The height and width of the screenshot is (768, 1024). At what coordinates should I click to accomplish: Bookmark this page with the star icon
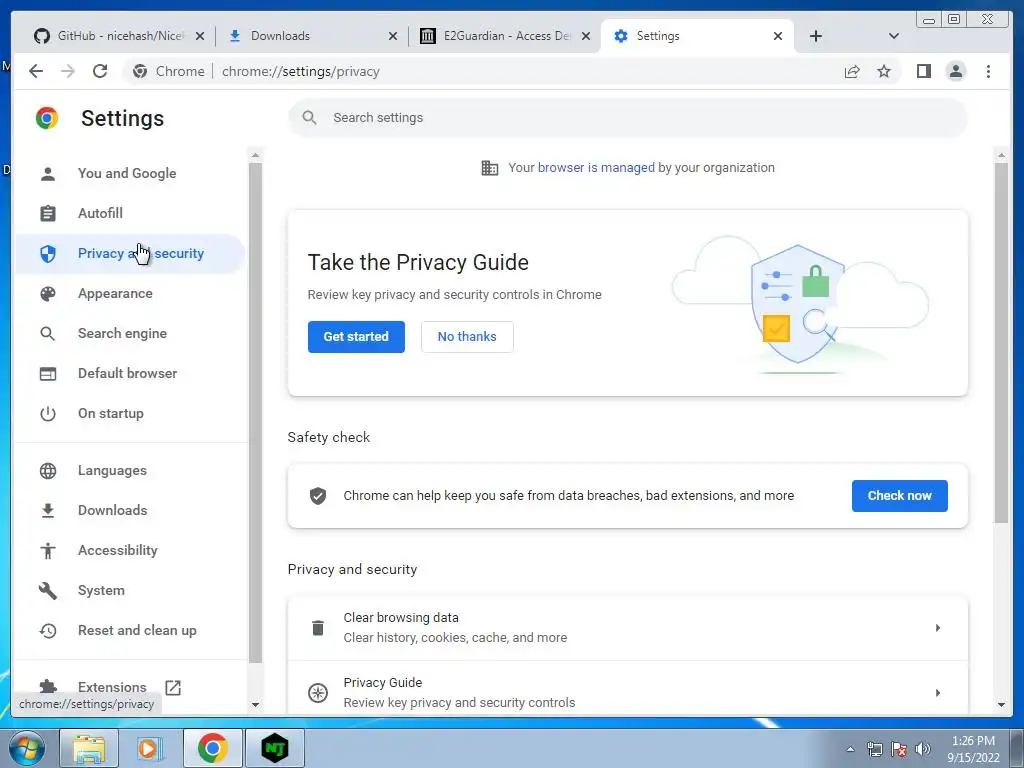884,71
